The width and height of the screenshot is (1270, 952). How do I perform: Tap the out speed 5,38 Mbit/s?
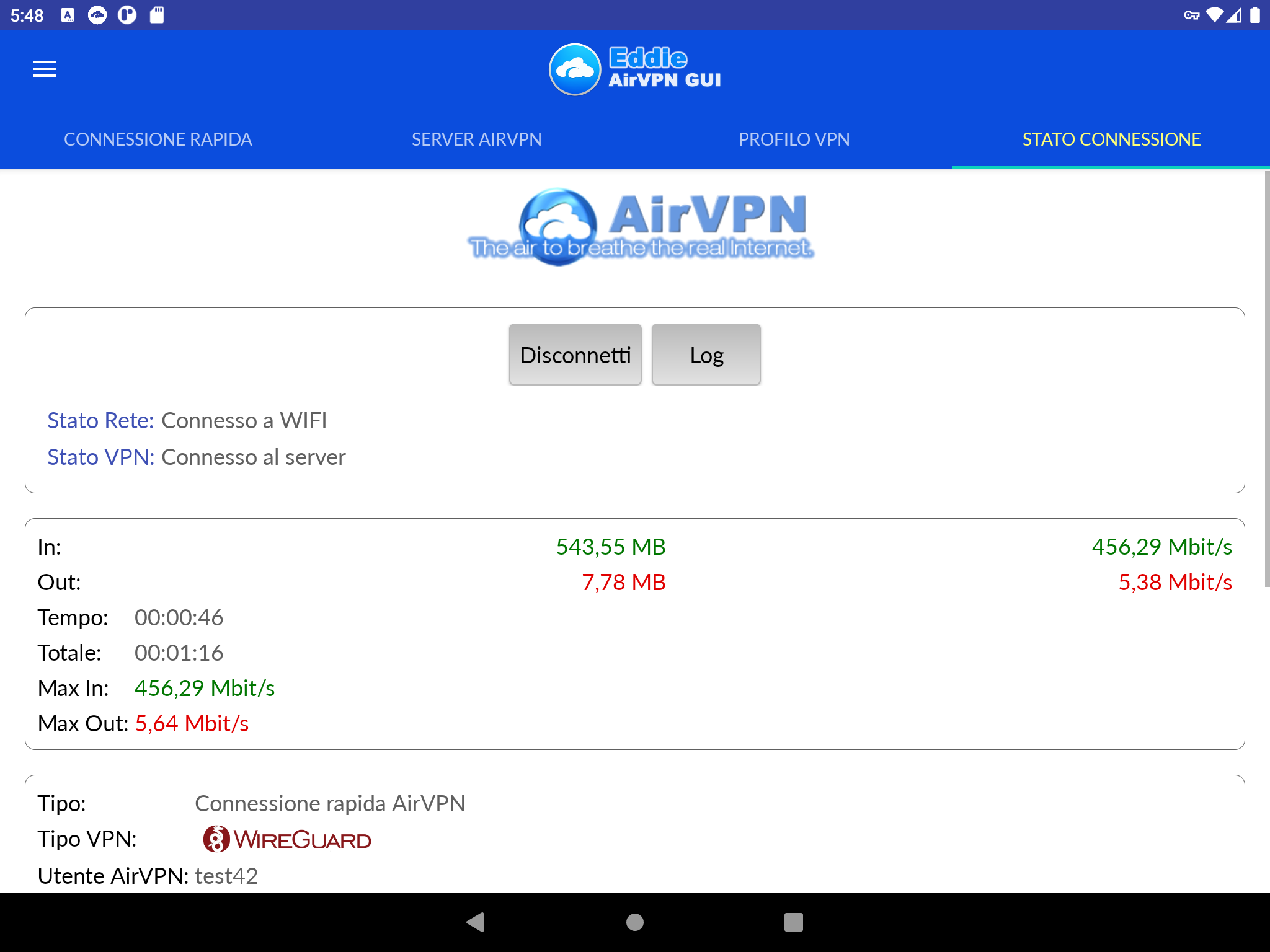point(1175,582)
